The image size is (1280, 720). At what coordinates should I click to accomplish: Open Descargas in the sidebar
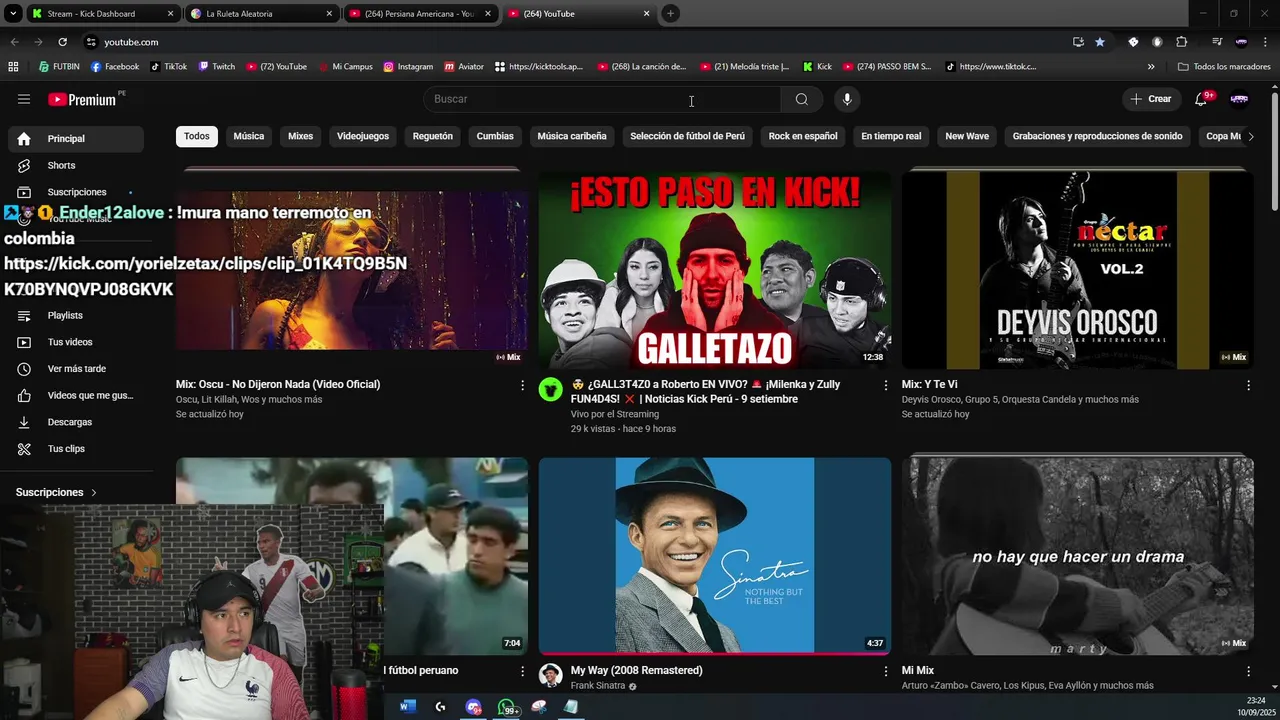pos(76,422)
